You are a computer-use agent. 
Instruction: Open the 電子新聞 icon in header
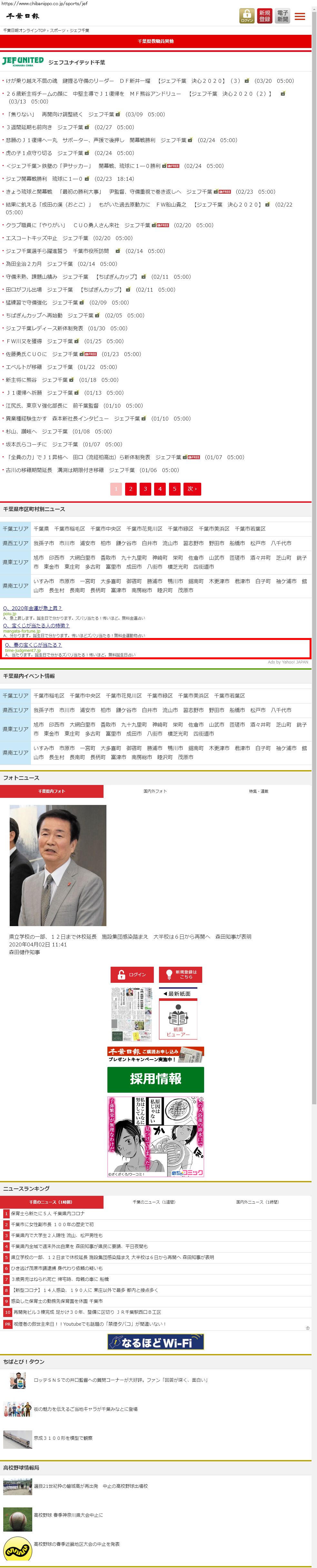pos(282,16)
